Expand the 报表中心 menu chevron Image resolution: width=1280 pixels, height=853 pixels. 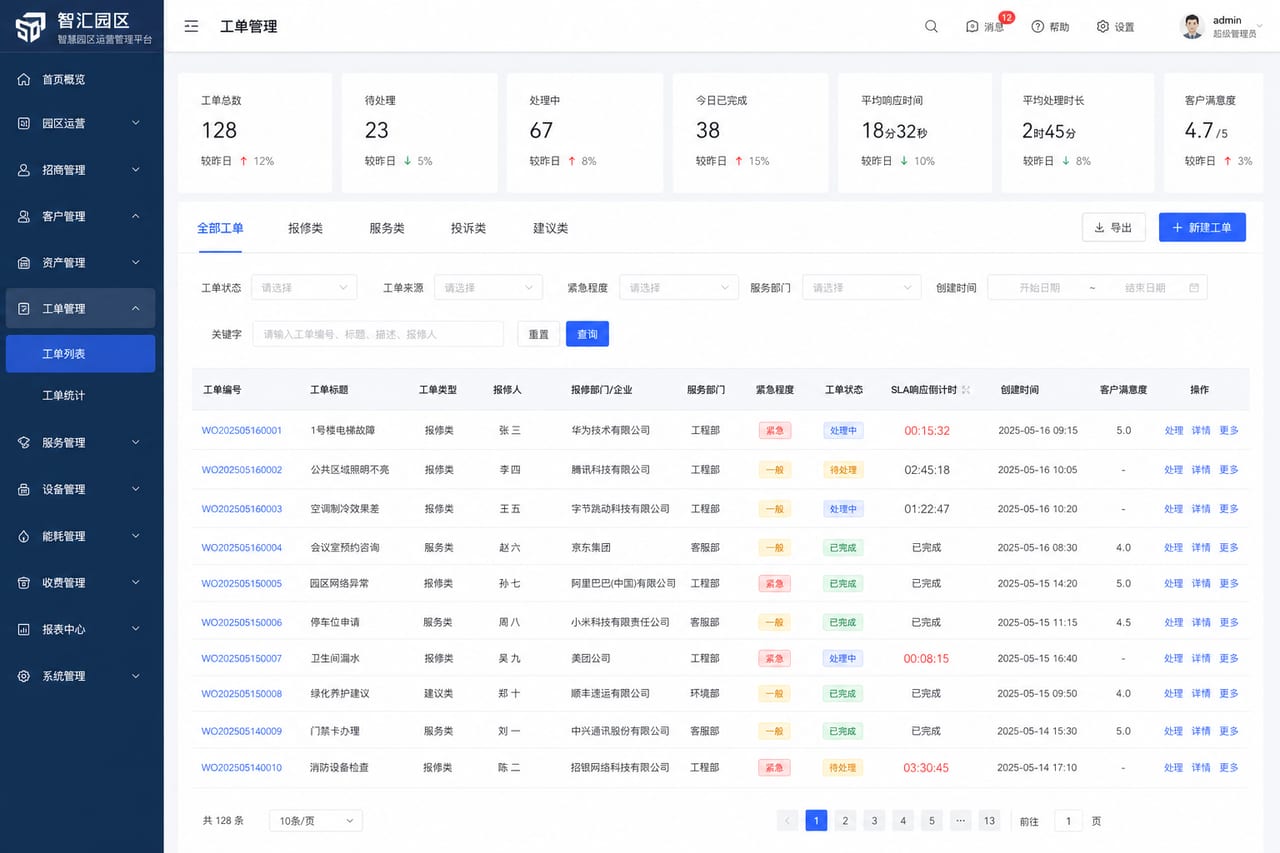click(x=136, y=629)
